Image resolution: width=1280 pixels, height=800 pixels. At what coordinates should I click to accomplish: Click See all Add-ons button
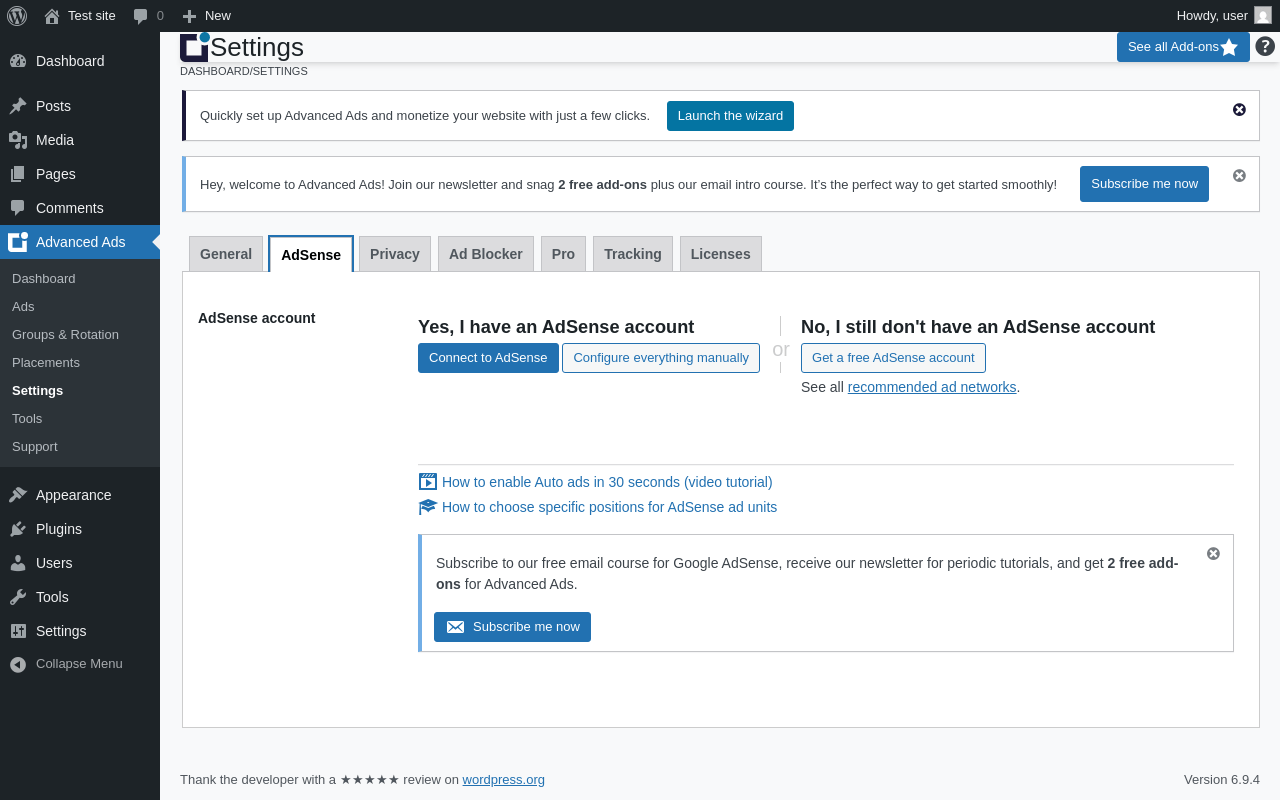[x=1183, y=47]
